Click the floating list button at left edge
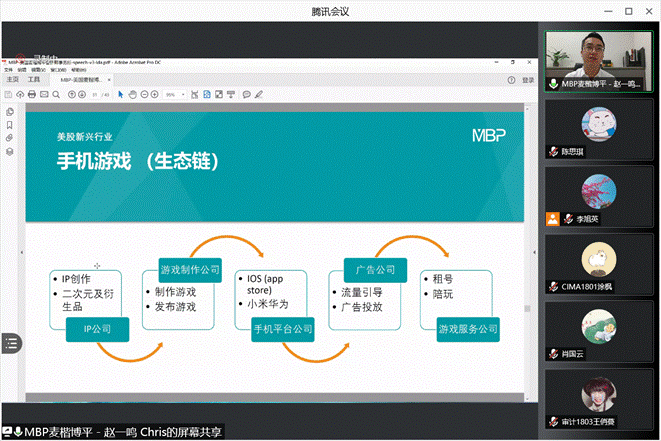The image size is (661, 441). click(10, 342)
